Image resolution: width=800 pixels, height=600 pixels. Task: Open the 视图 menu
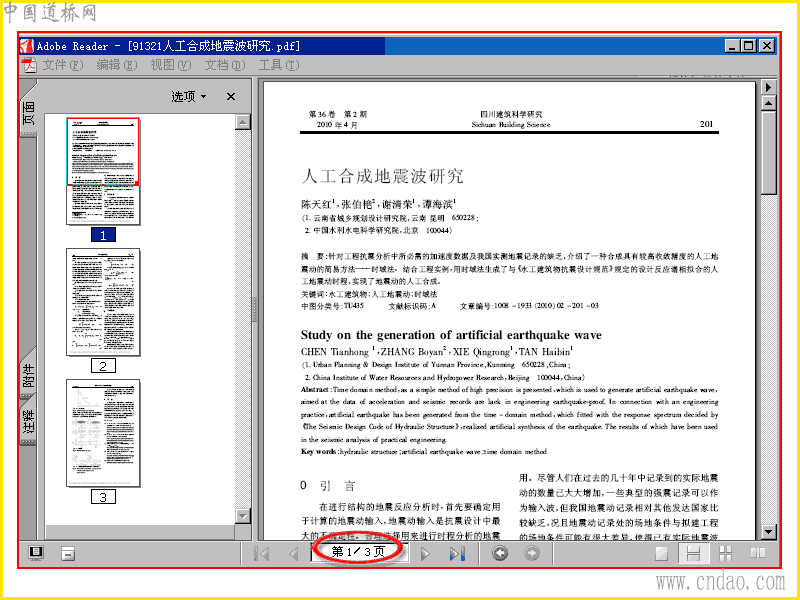tap(170, 65)
